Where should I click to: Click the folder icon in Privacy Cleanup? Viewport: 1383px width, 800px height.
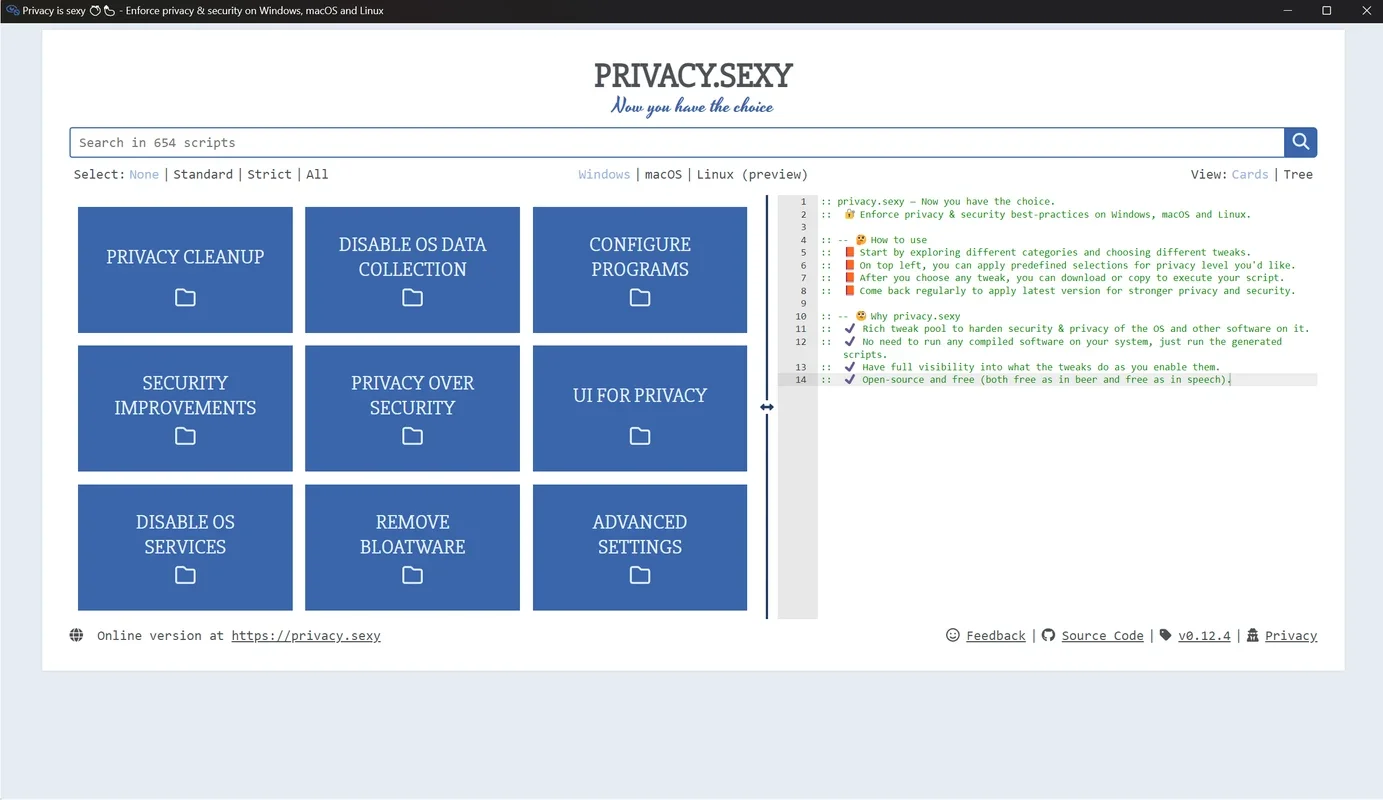[x=185, y=298]
